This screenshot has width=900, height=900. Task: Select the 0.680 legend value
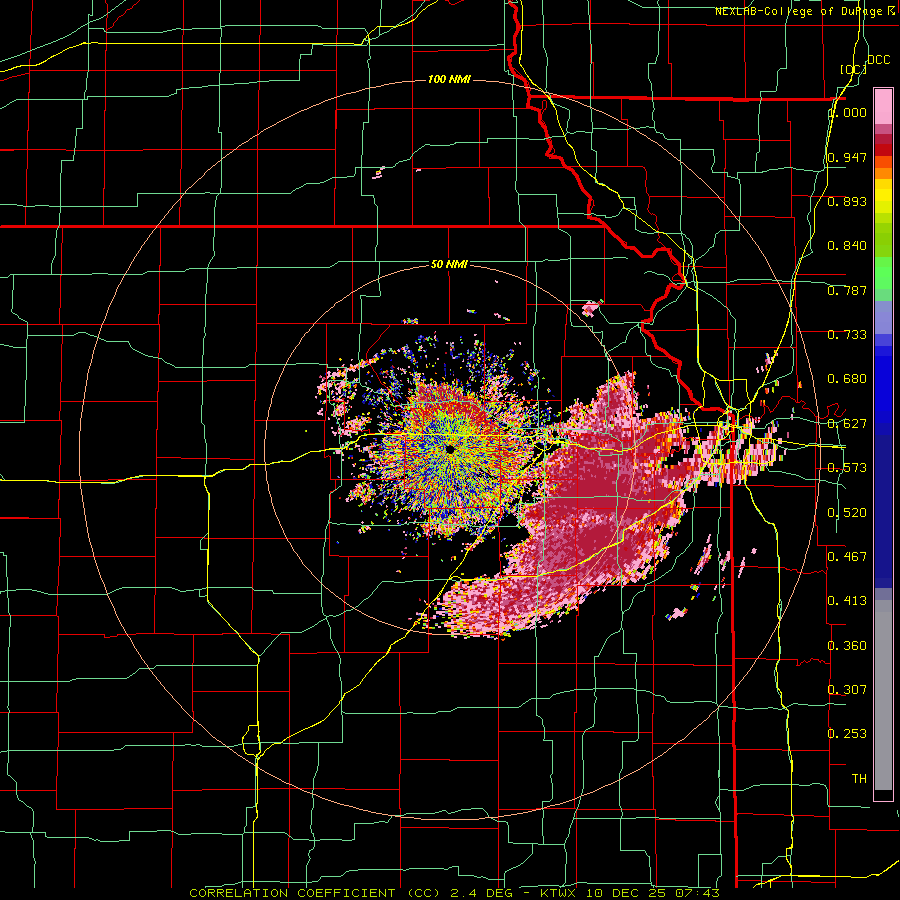847,379
